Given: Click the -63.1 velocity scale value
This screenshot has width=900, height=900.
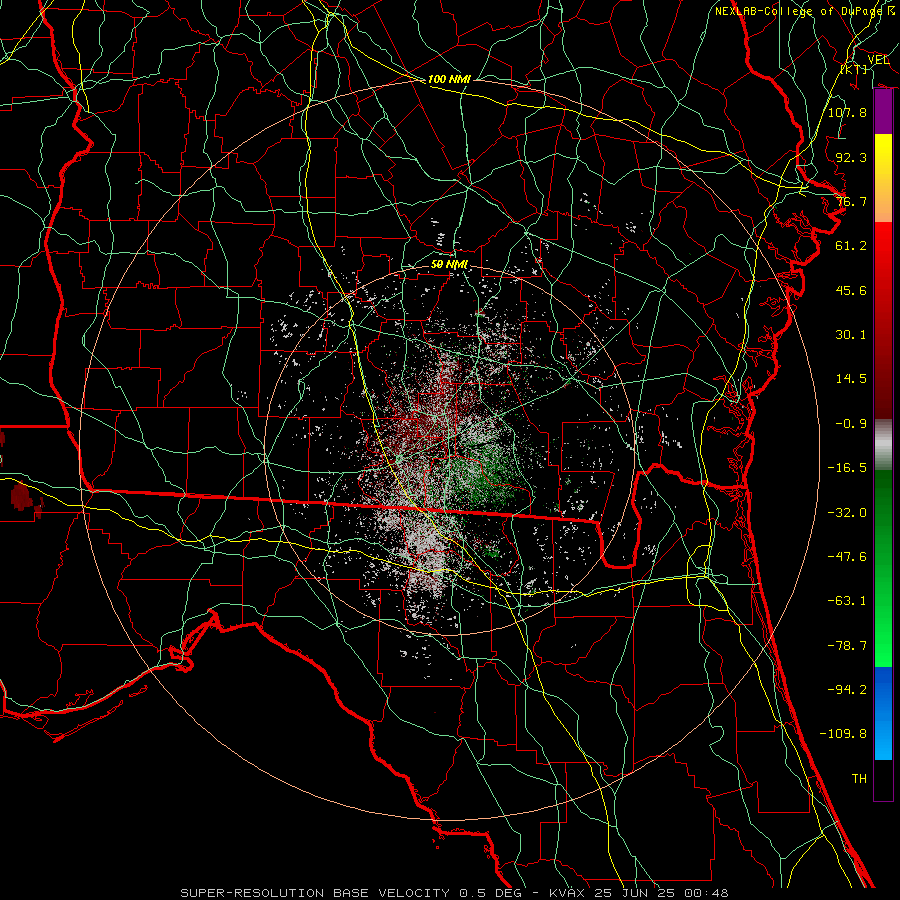Looking at the screenshot, I should tap(847, 601).
